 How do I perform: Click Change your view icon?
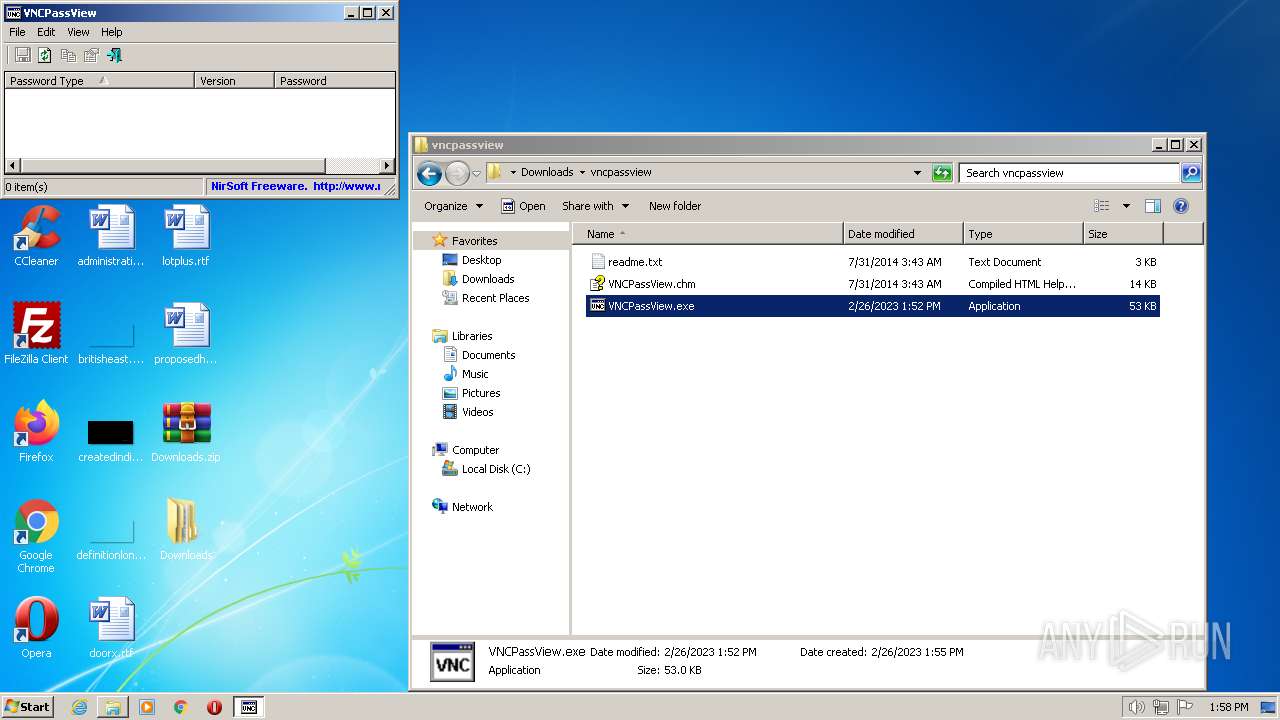(1102, 206)
